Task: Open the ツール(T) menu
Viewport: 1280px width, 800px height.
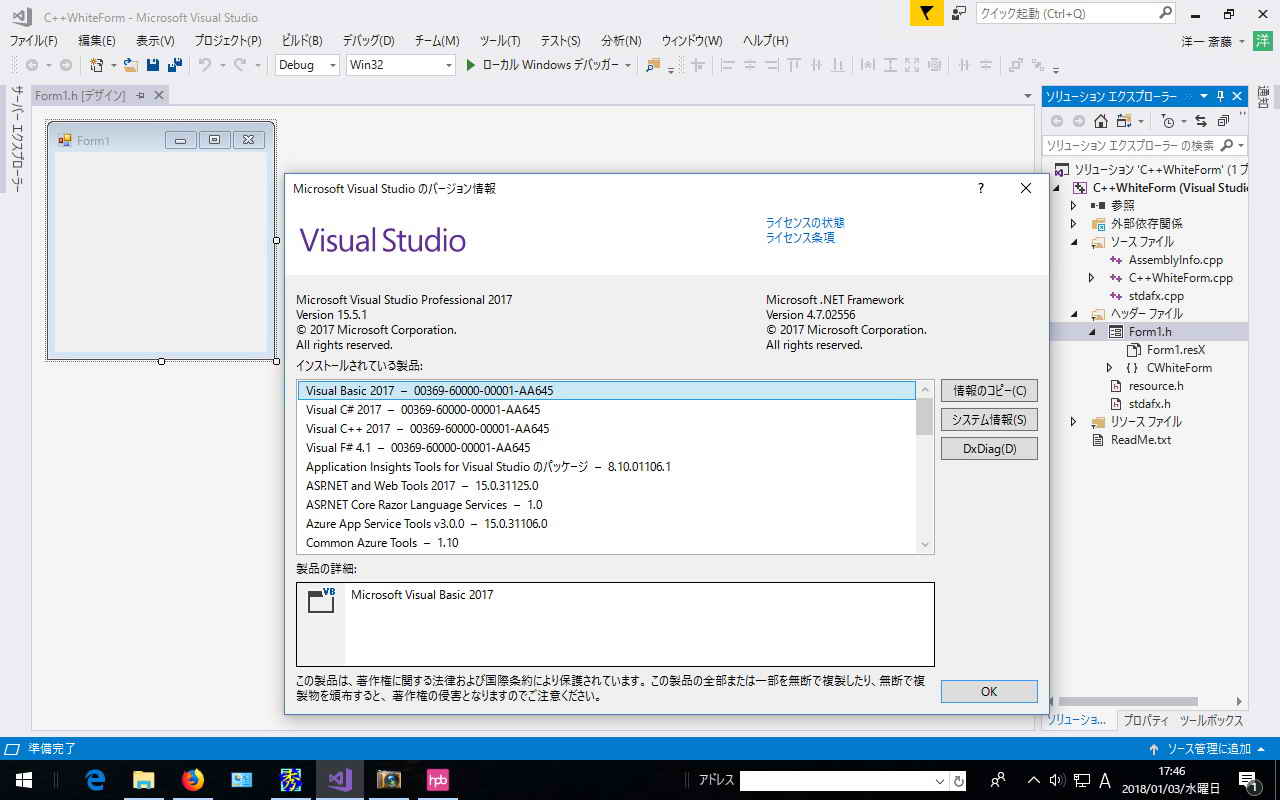Action: coord(500,41)
